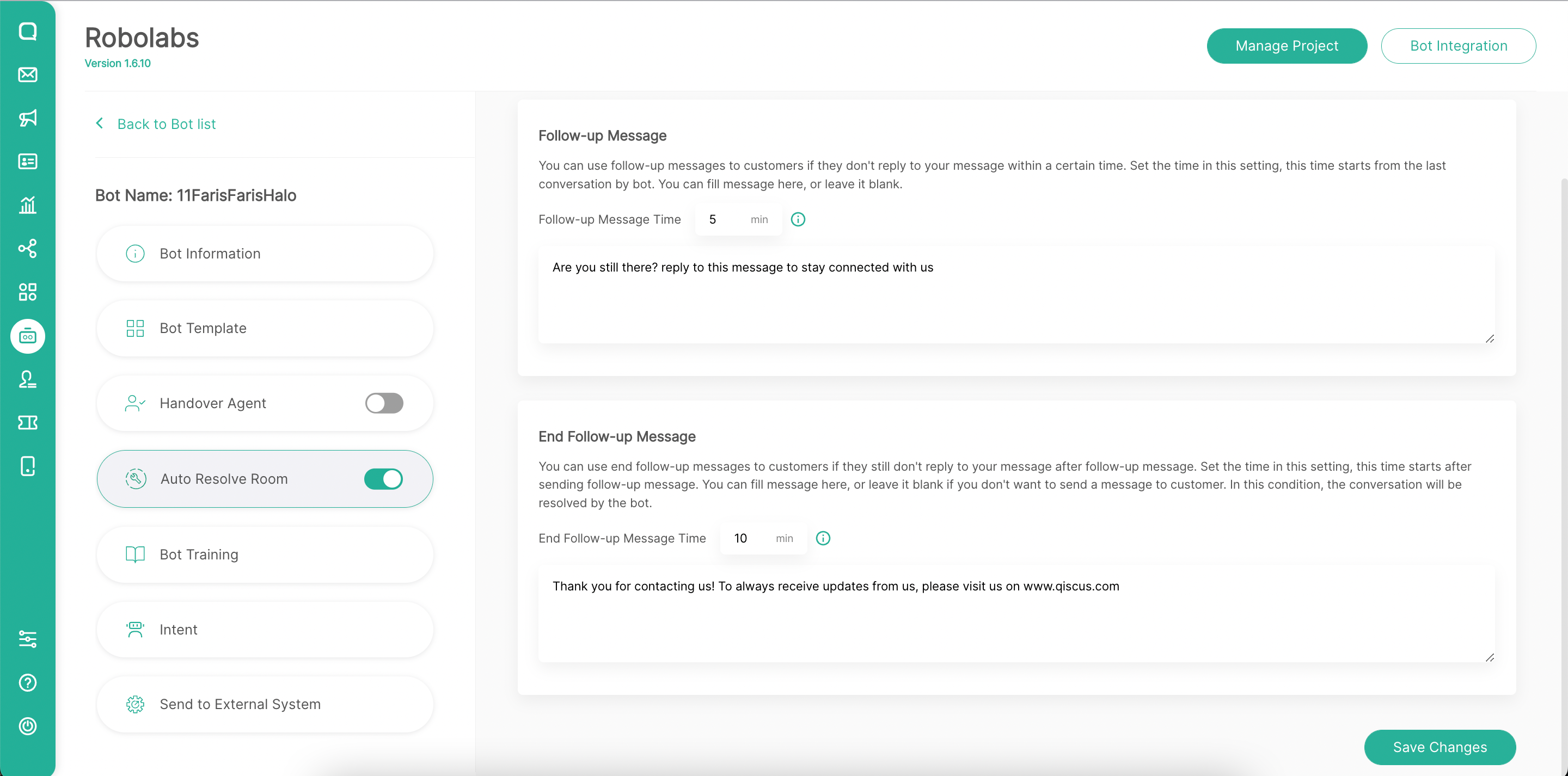1568x776 pixels.
Task: Click the follow-up message text area
Action: point(1015,294)
